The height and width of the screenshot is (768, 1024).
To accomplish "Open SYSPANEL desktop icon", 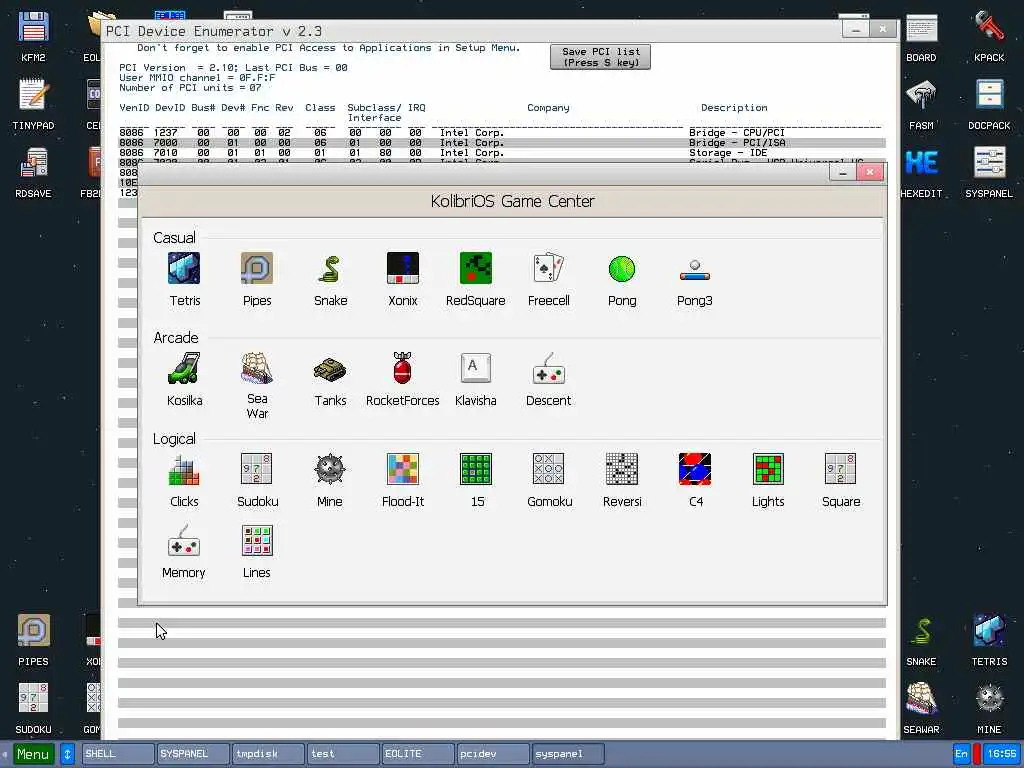I will (x=989, y=172).
